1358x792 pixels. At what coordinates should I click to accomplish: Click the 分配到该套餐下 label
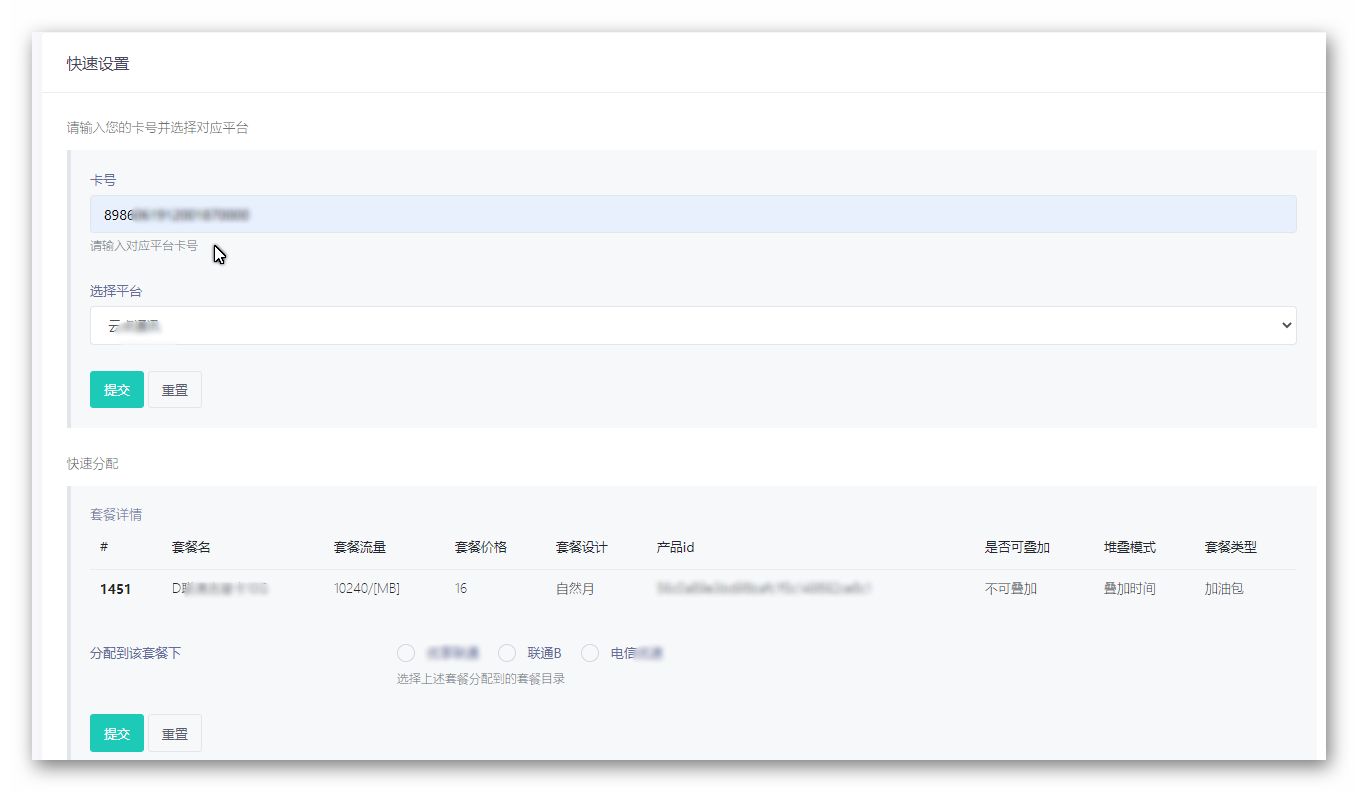pos(136,653)
